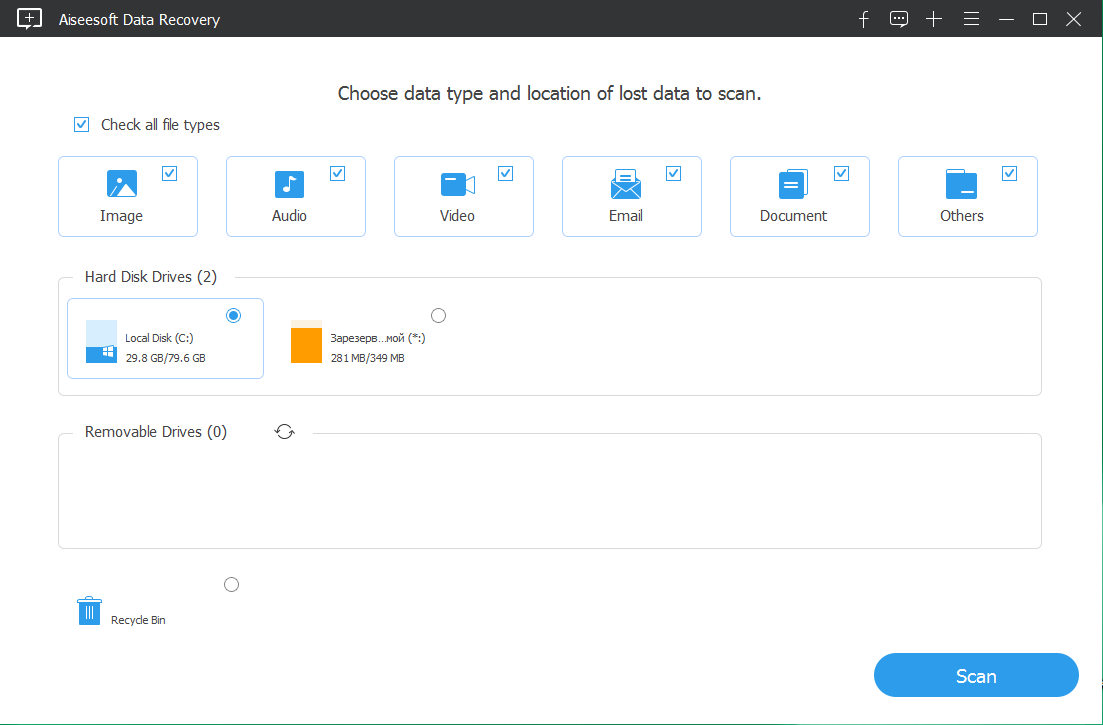
Task: Select the radio button for the Зарезерв drive
Action: (x=438, y=314)
